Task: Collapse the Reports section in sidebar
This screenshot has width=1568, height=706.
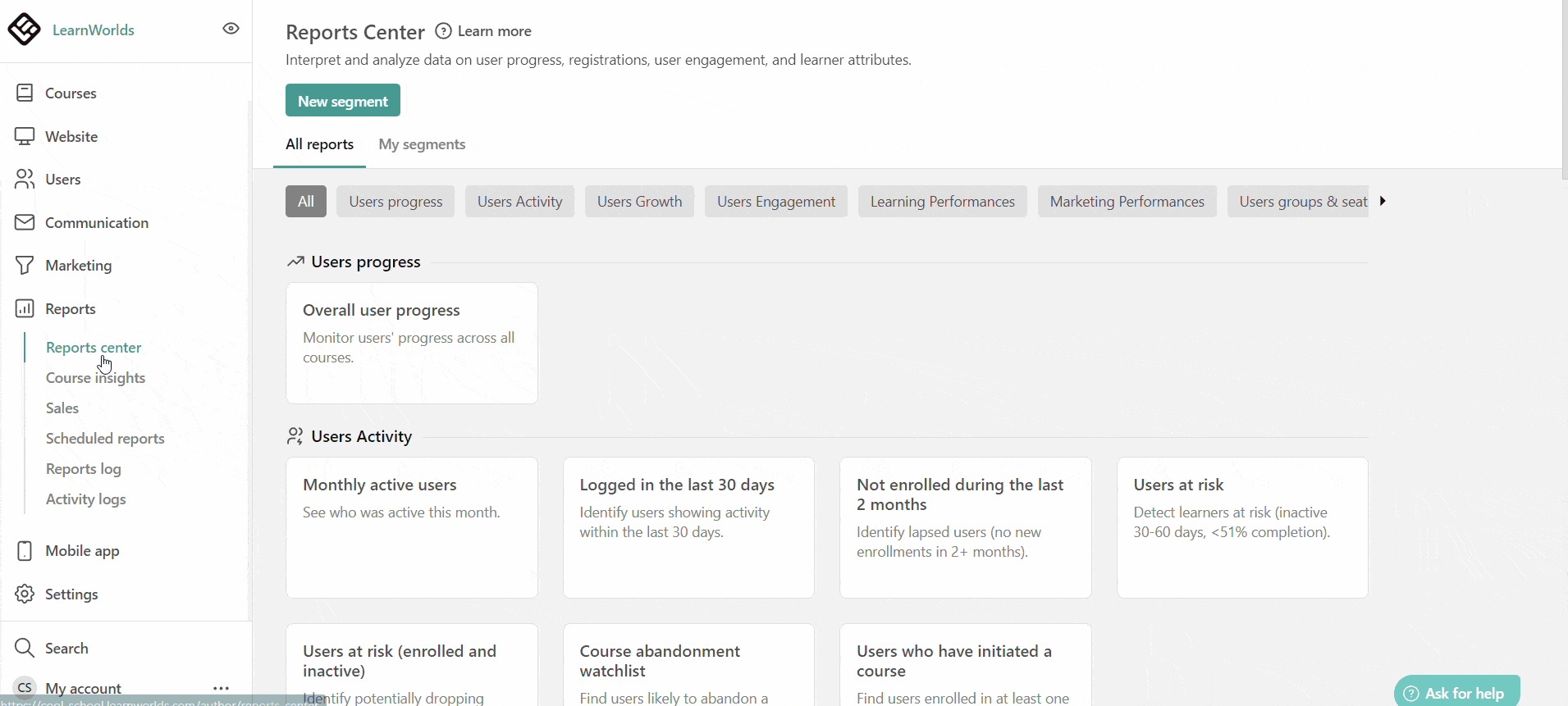Action: (71, 308)
